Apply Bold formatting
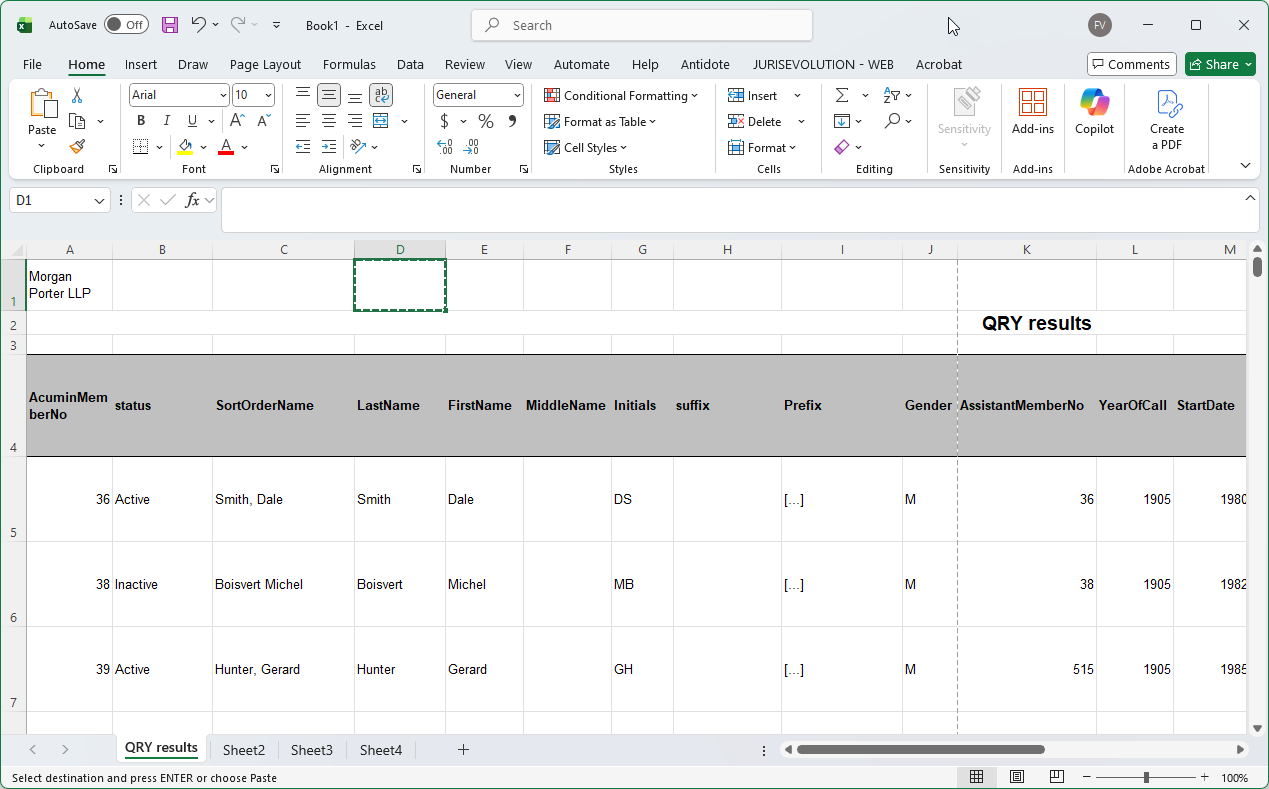The width and height of the screenshot is (1269, 789). 141,121
